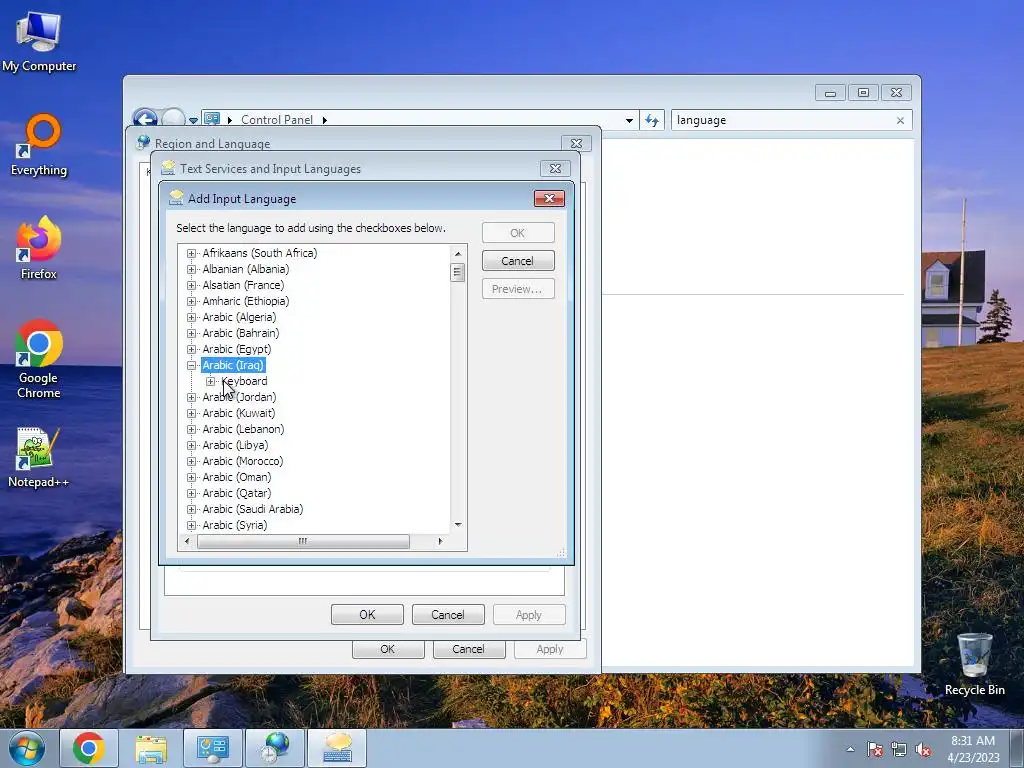Open Google Chrome desktop shortcut

pos(39,359)
